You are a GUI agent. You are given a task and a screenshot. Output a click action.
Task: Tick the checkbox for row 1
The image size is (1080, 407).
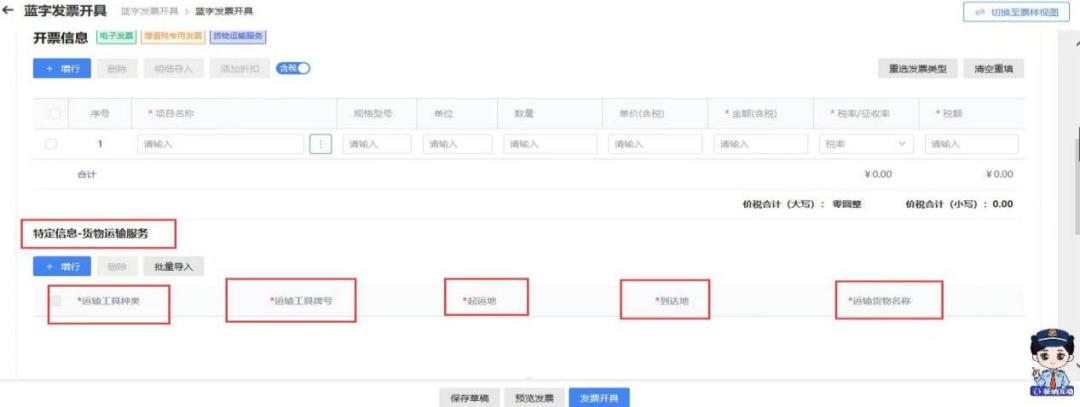coord(51,144)
